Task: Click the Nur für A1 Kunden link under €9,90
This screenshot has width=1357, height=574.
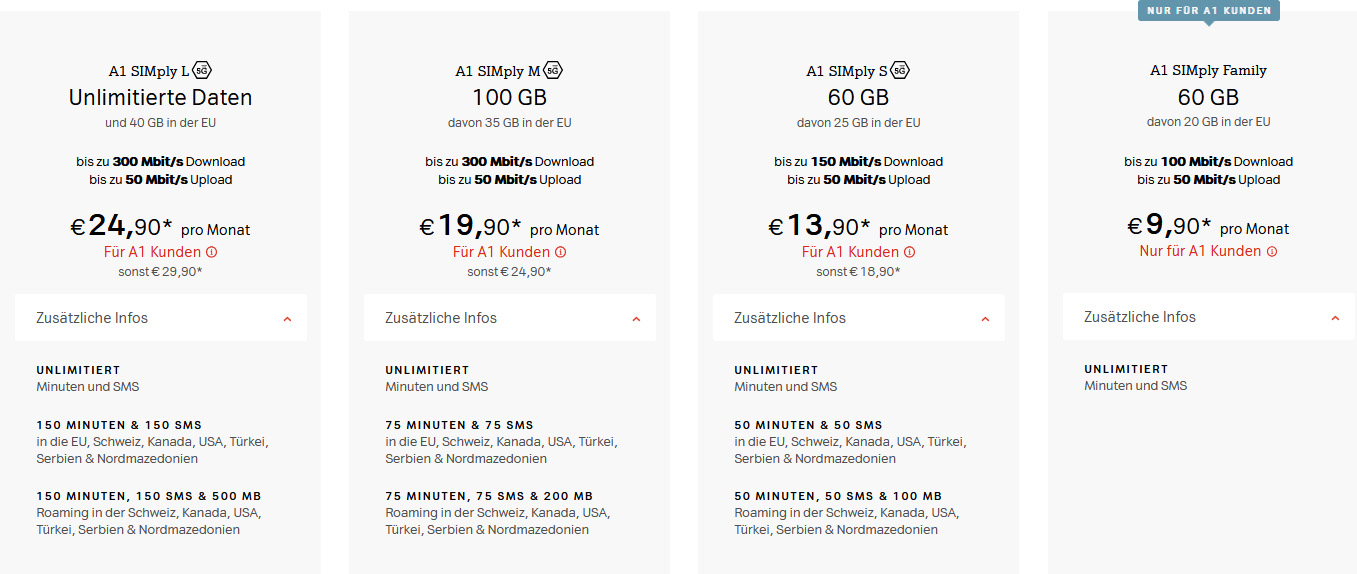Action: (x=1200, y=251)
